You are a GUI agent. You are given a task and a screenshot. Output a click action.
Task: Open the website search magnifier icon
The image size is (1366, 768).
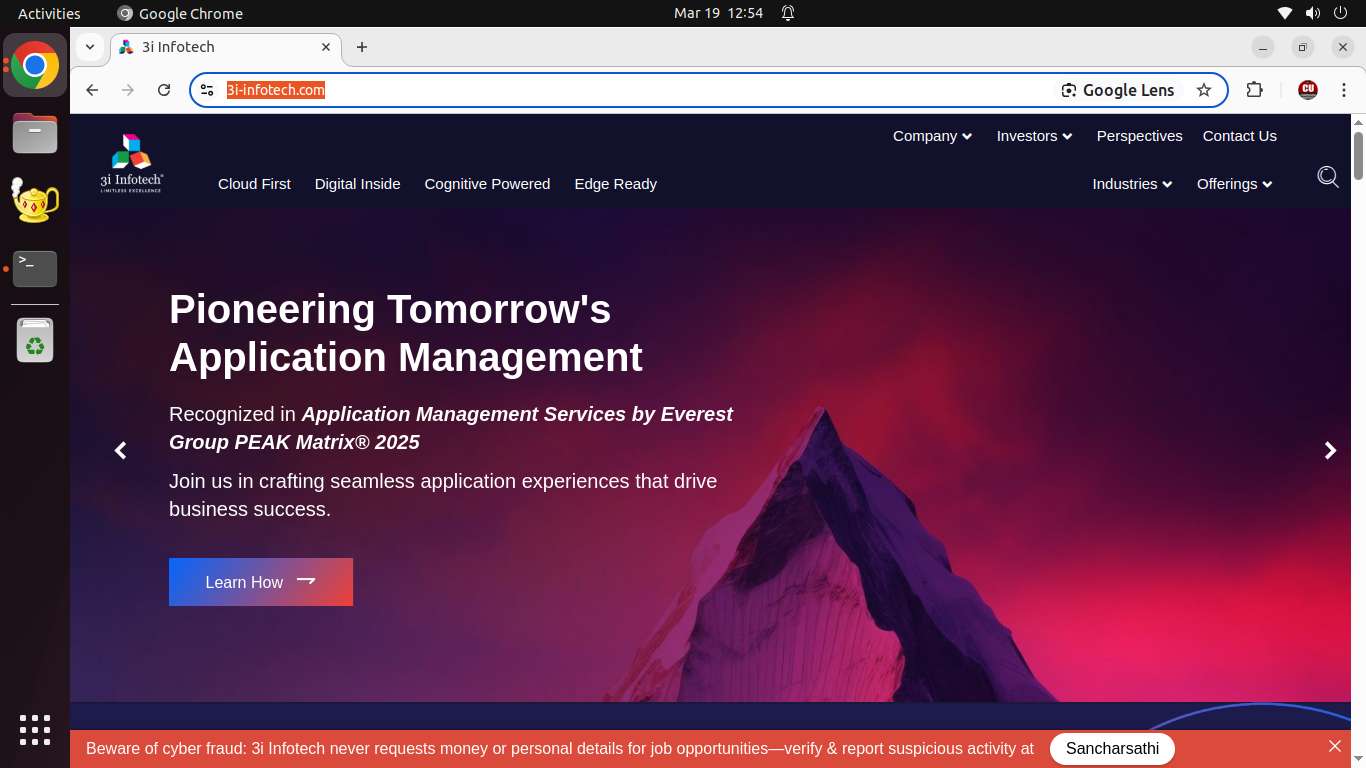point(1328,177)
